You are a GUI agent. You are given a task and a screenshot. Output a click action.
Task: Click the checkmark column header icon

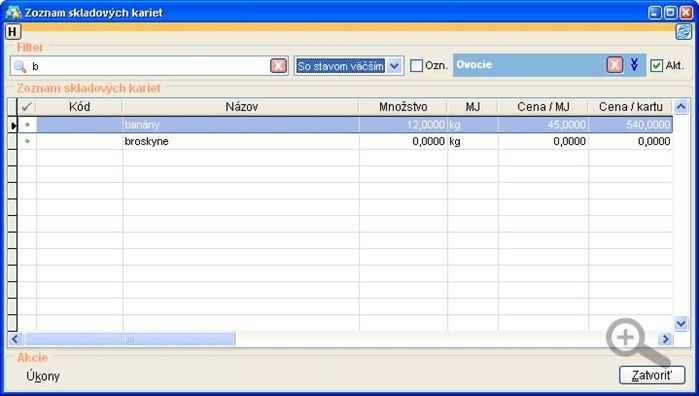(x=27, y=107)
